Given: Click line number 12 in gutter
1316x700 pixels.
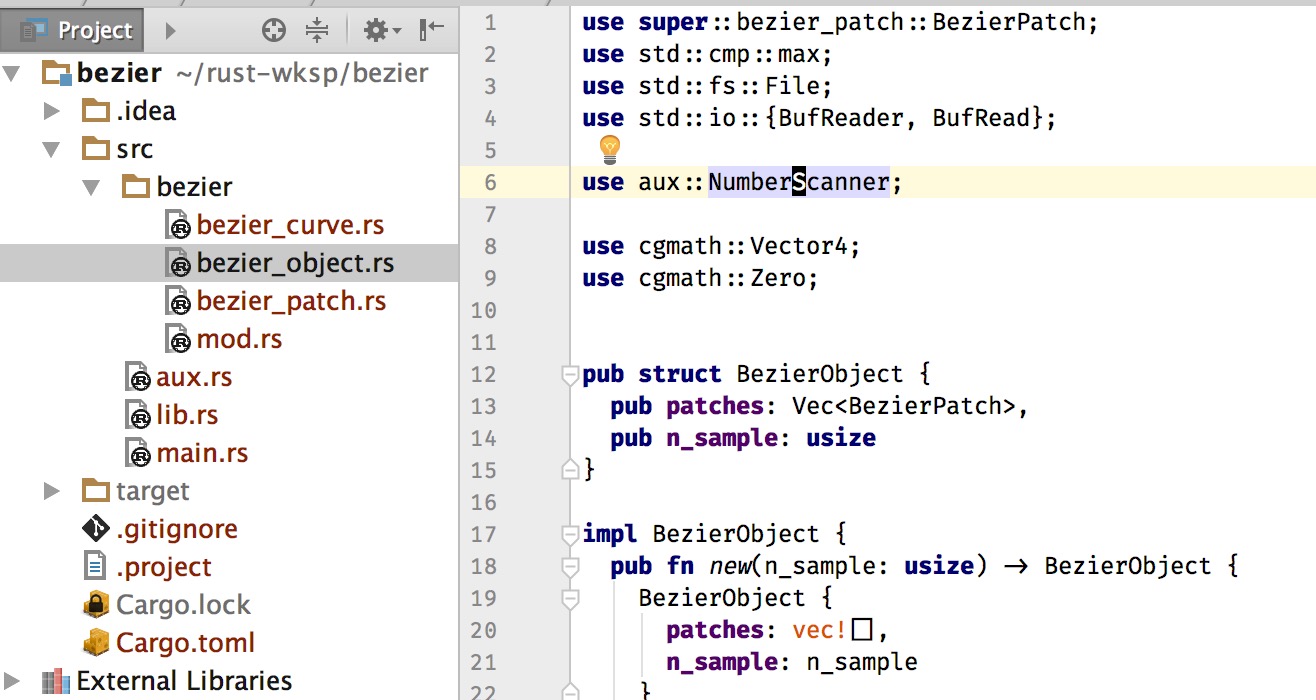Looking at the screenshot, I should tap(484, 374).
